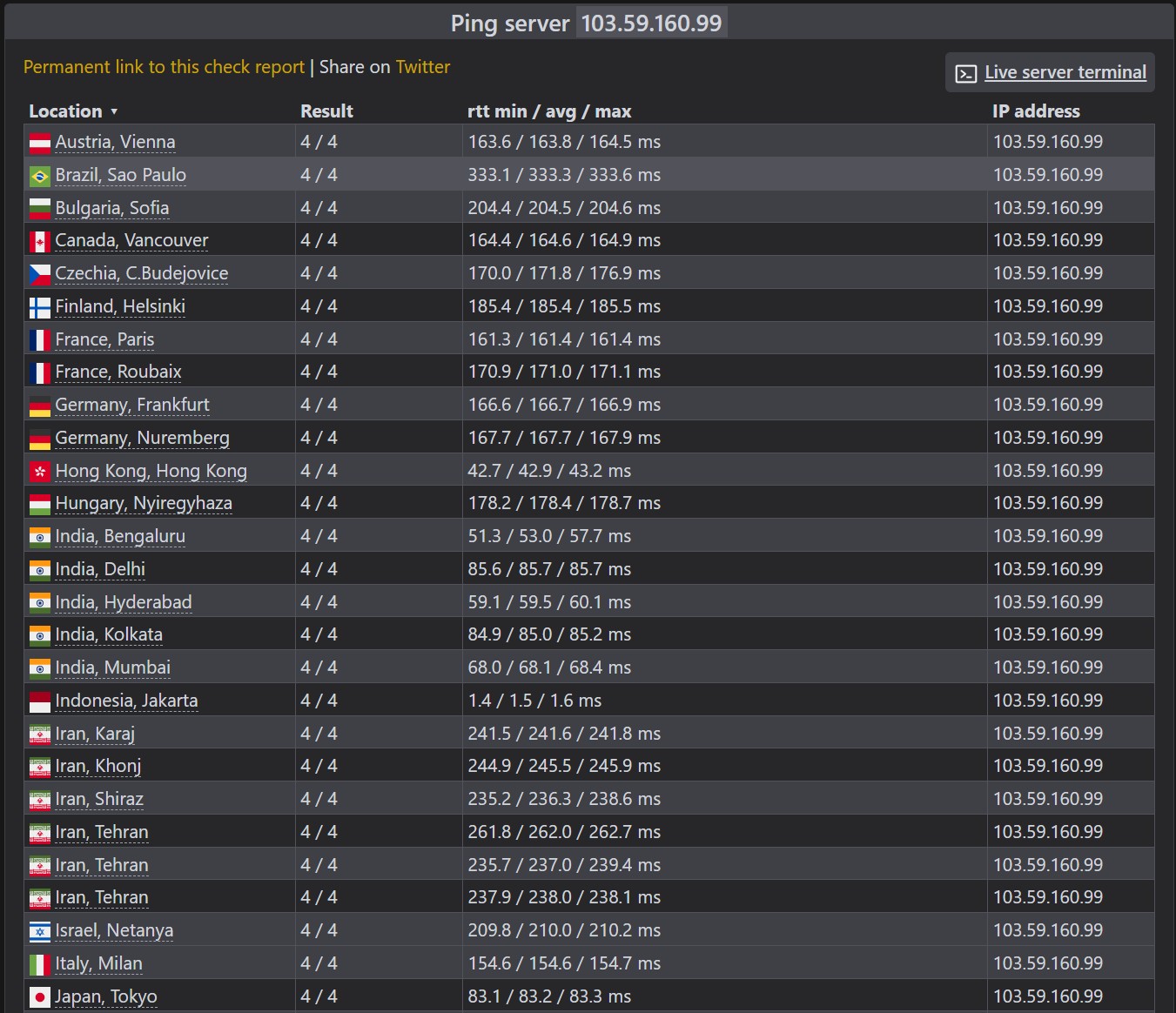Screen dimensions: 1176x1013
Task: Click the flag beside Germany, Frankfurt
Action: click(x=40, y=406)
